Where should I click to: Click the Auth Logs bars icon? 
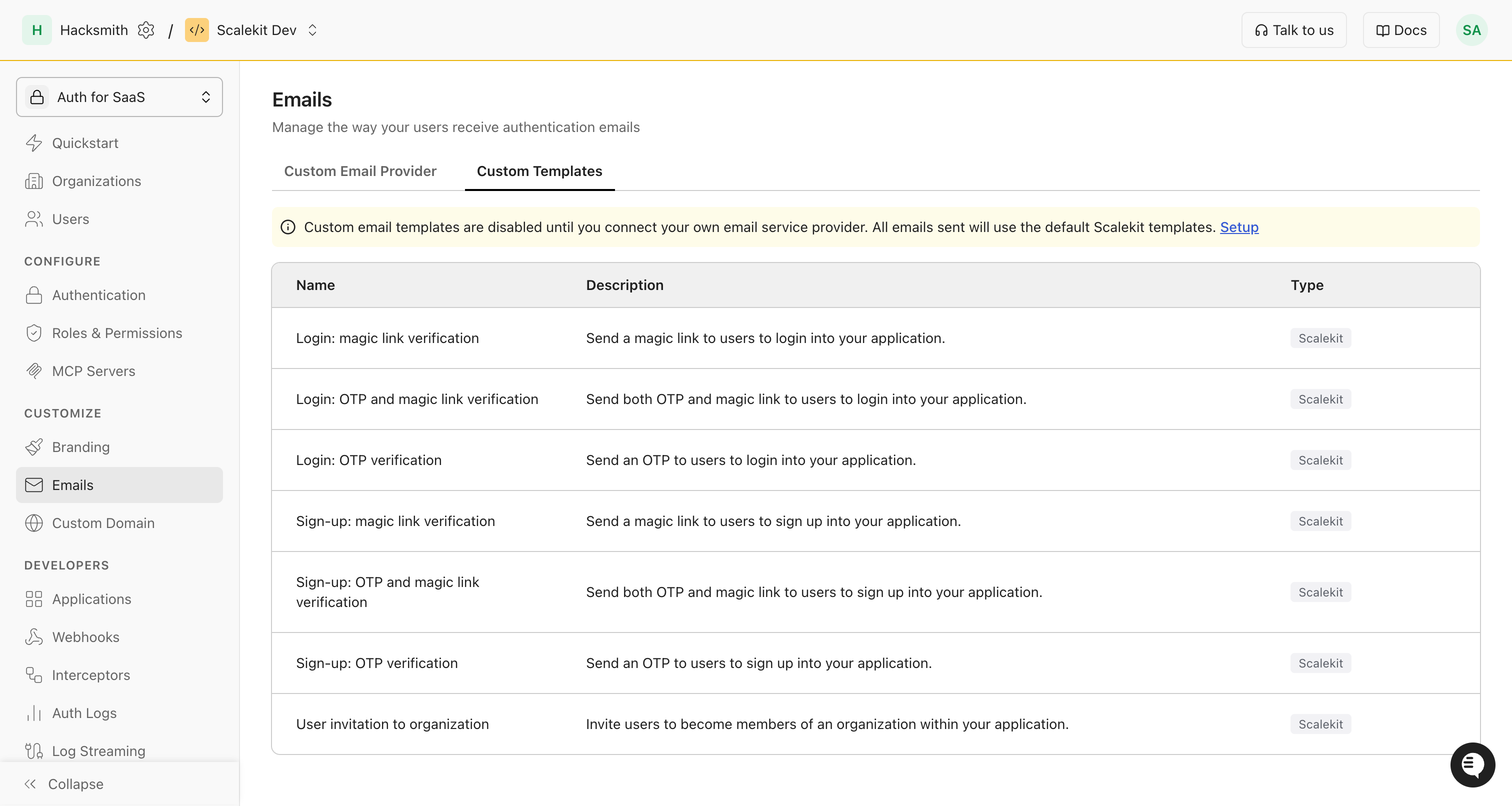click(34, 712)
